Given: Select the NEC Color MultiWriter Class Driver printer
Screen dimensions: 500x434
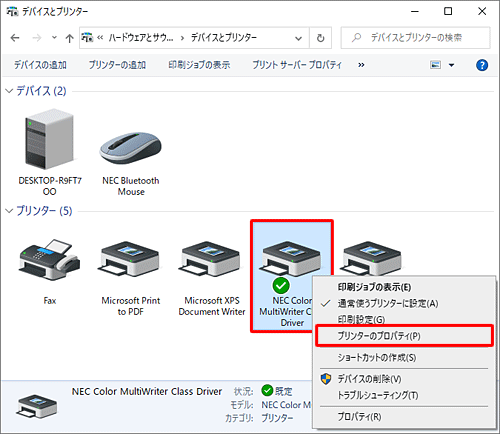Looking at the screenshot, I should click(x=292, y=276).
